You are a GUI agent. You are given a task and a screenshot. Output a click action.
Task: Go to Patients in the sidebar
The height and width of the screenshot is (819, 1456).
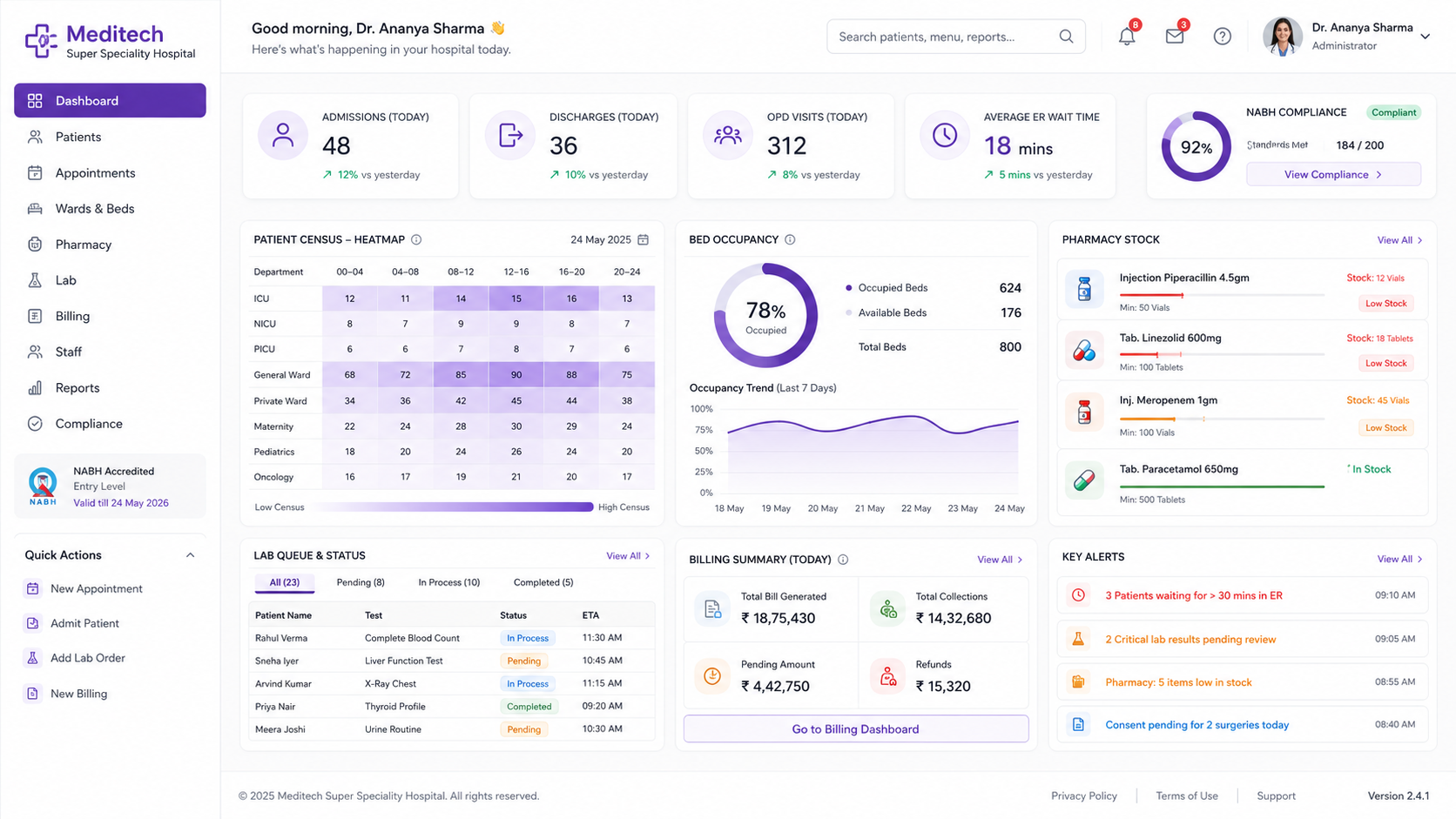(x=110, y=137)
